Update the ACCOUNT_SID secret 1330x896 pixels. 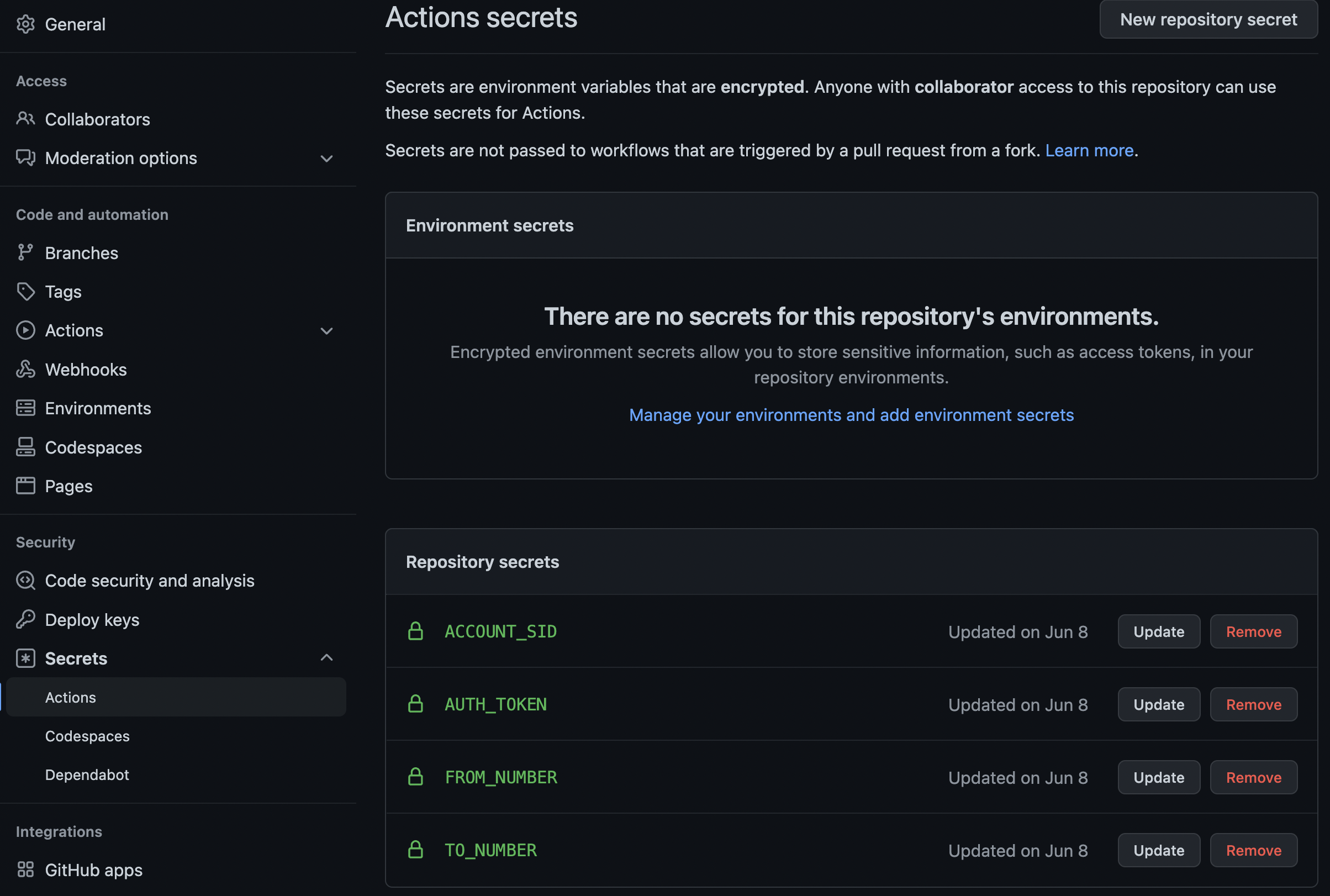[1159, 631]
